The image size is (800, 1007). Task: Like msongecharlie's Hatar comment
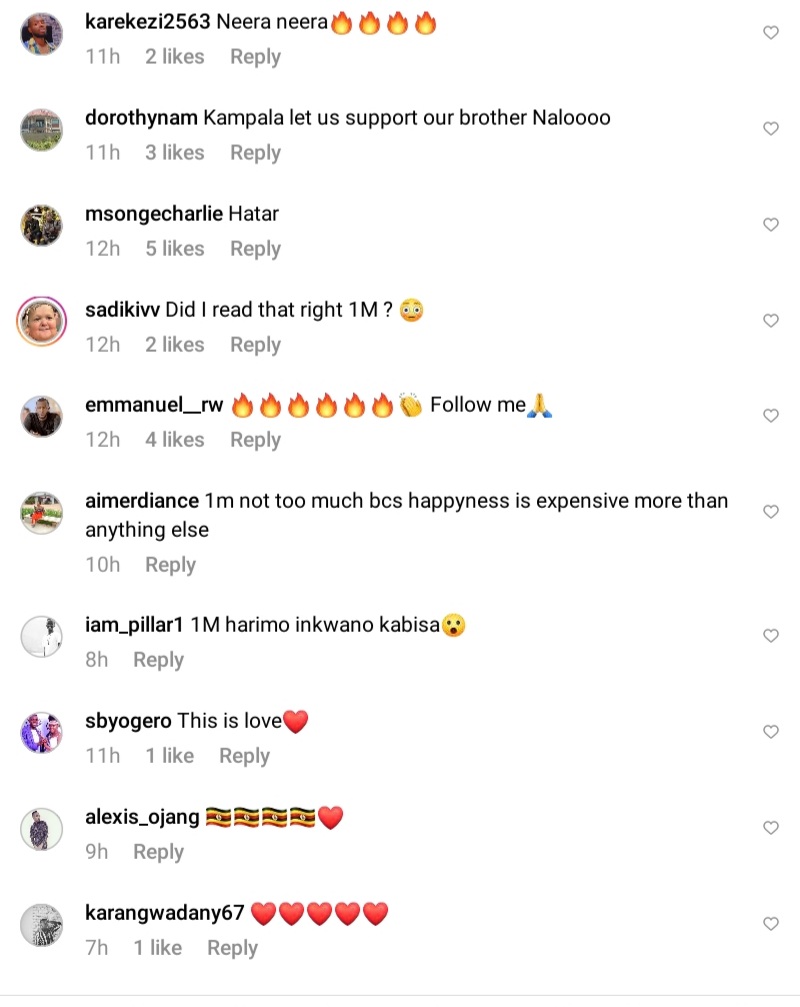click(x=771, y=225)
